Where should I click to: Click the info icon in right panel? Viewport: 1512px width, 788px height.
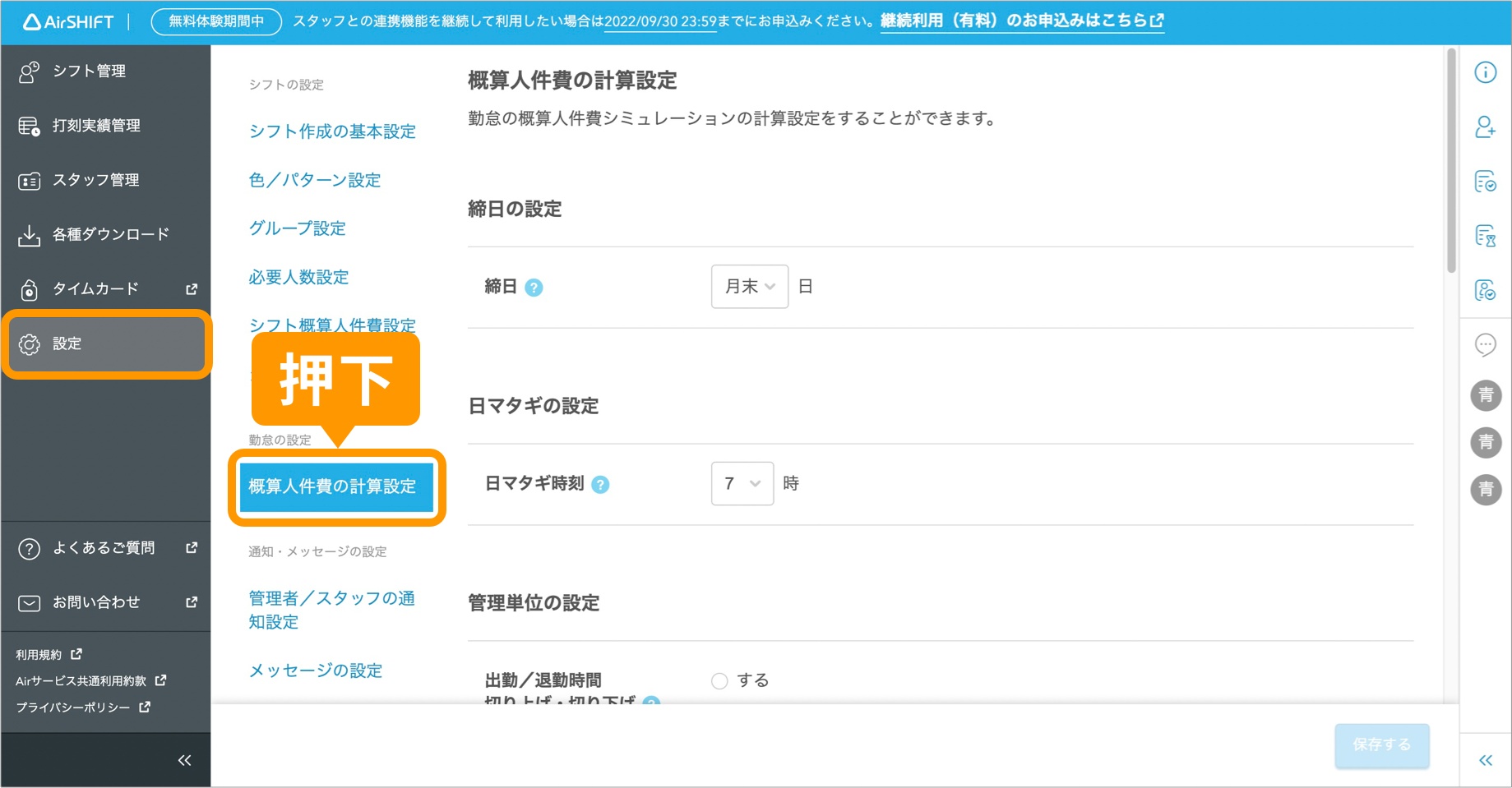click(1485, 72)
